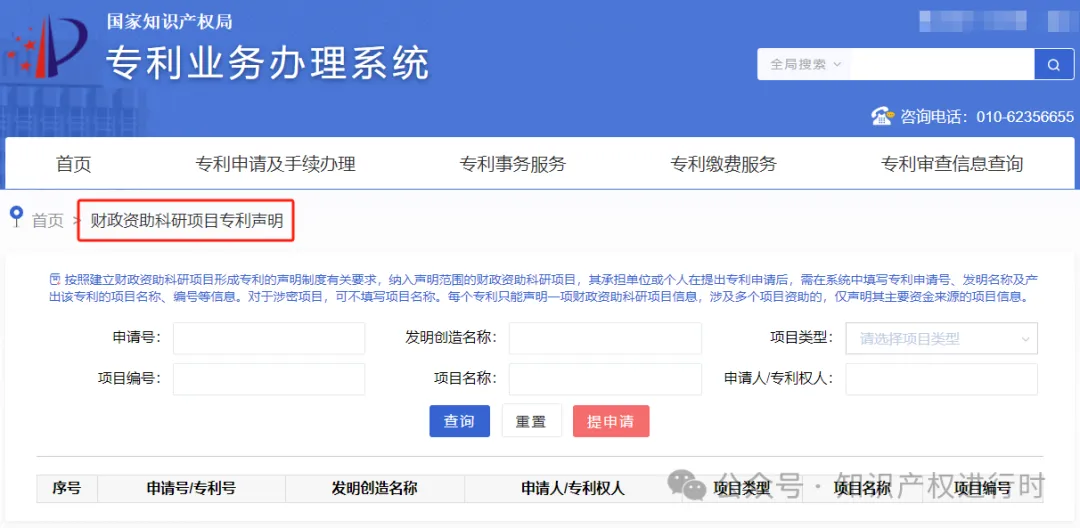
Task: Click the 发明创造名称 table column header
Action: (375, 489)
